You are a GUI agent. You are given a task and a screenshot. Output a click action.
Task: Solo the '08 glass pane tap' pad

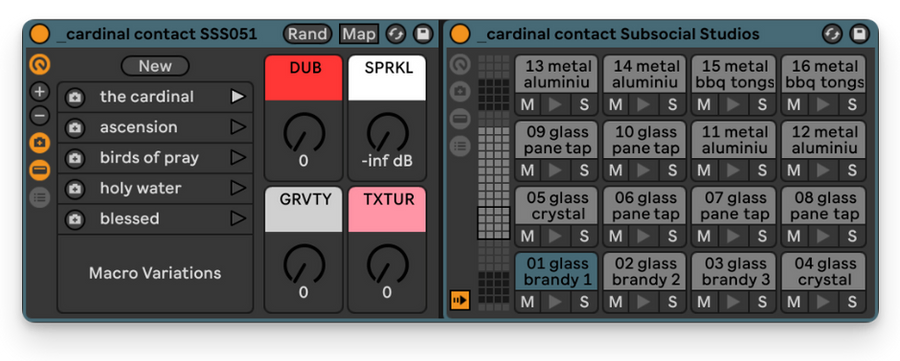click(852, 236)
